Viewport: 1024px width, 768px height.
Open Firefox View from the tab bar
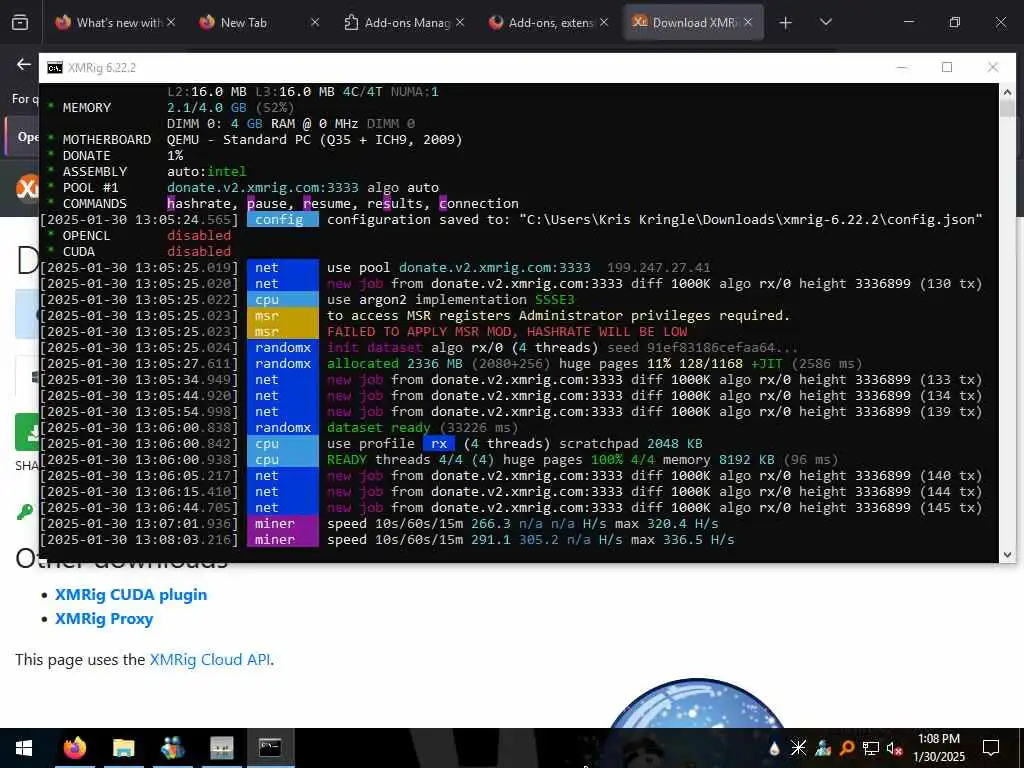coord(20,23)
